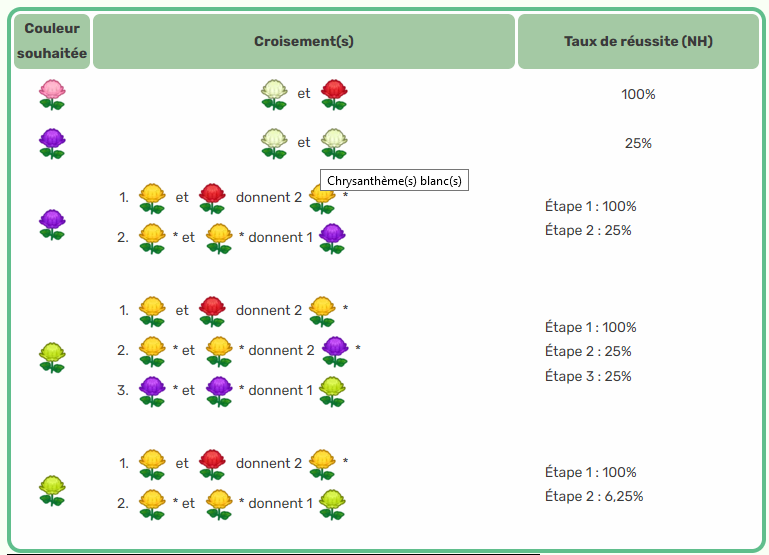Click the "Étape 3 : 25%" text
Viewport: 769px width, 555px height.
(590, 376)
